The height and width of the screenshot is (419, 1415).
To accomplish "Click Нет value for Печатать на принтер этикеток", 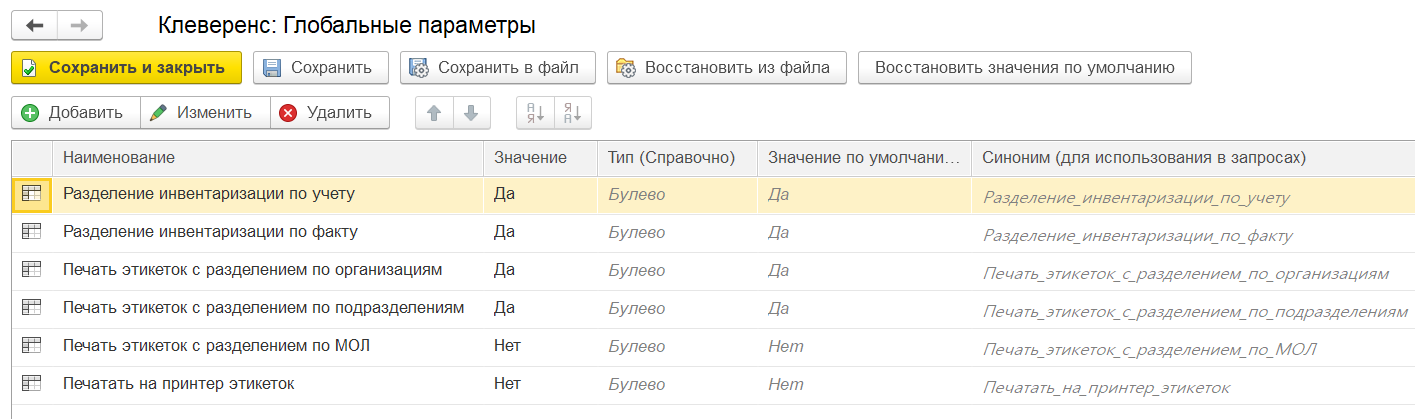I will 507,384.
